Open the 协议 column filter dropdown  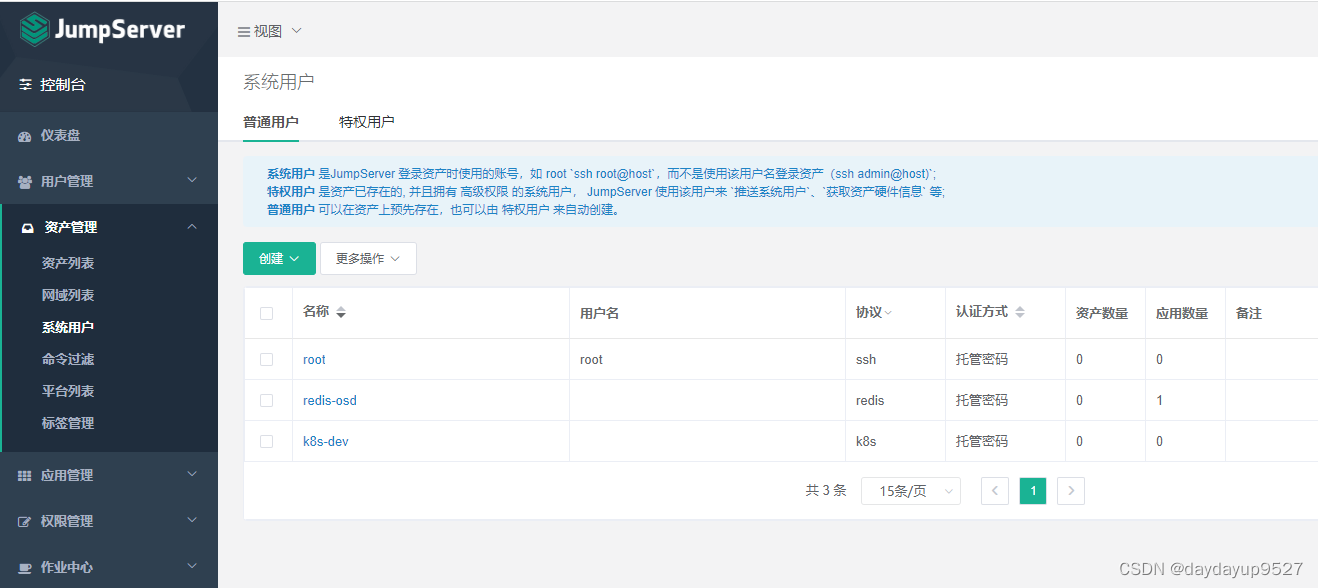(x=888, y=313)
